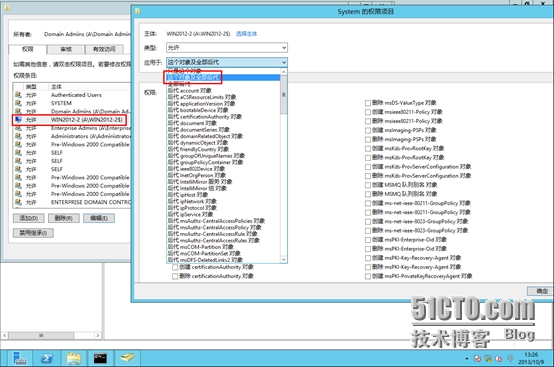
Task: Click the icon beside ENTERPRISE DOMAIN CONTROLLERS entry
Action: pos(18,202)
